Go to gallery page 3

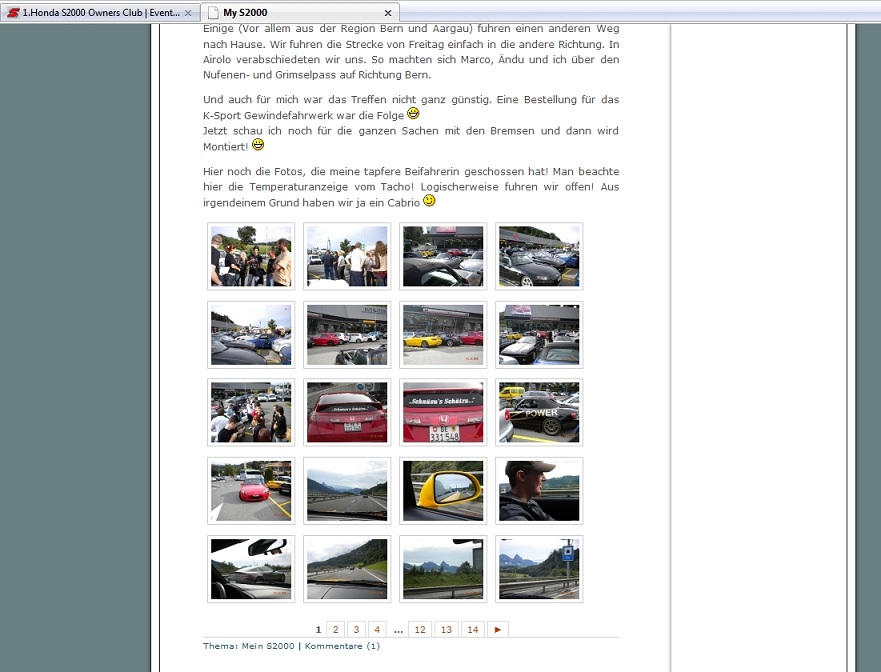[x=356, y=629]
